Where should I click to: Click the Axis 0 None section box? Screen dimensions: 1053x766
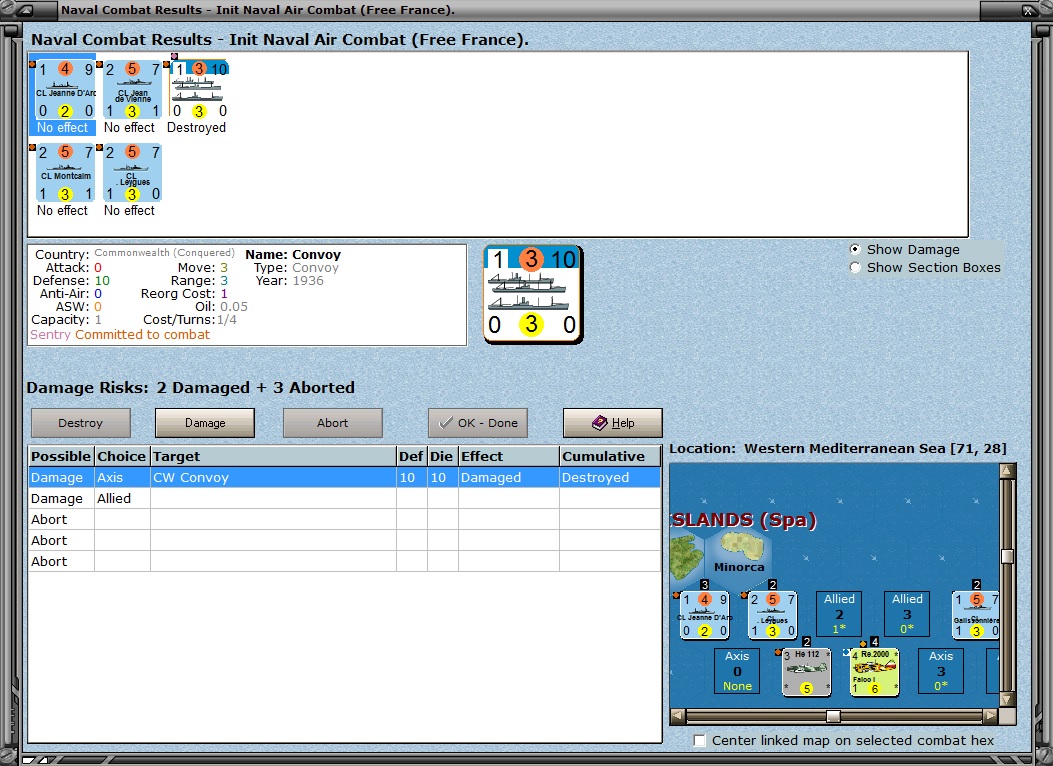[x=737, y=671]
